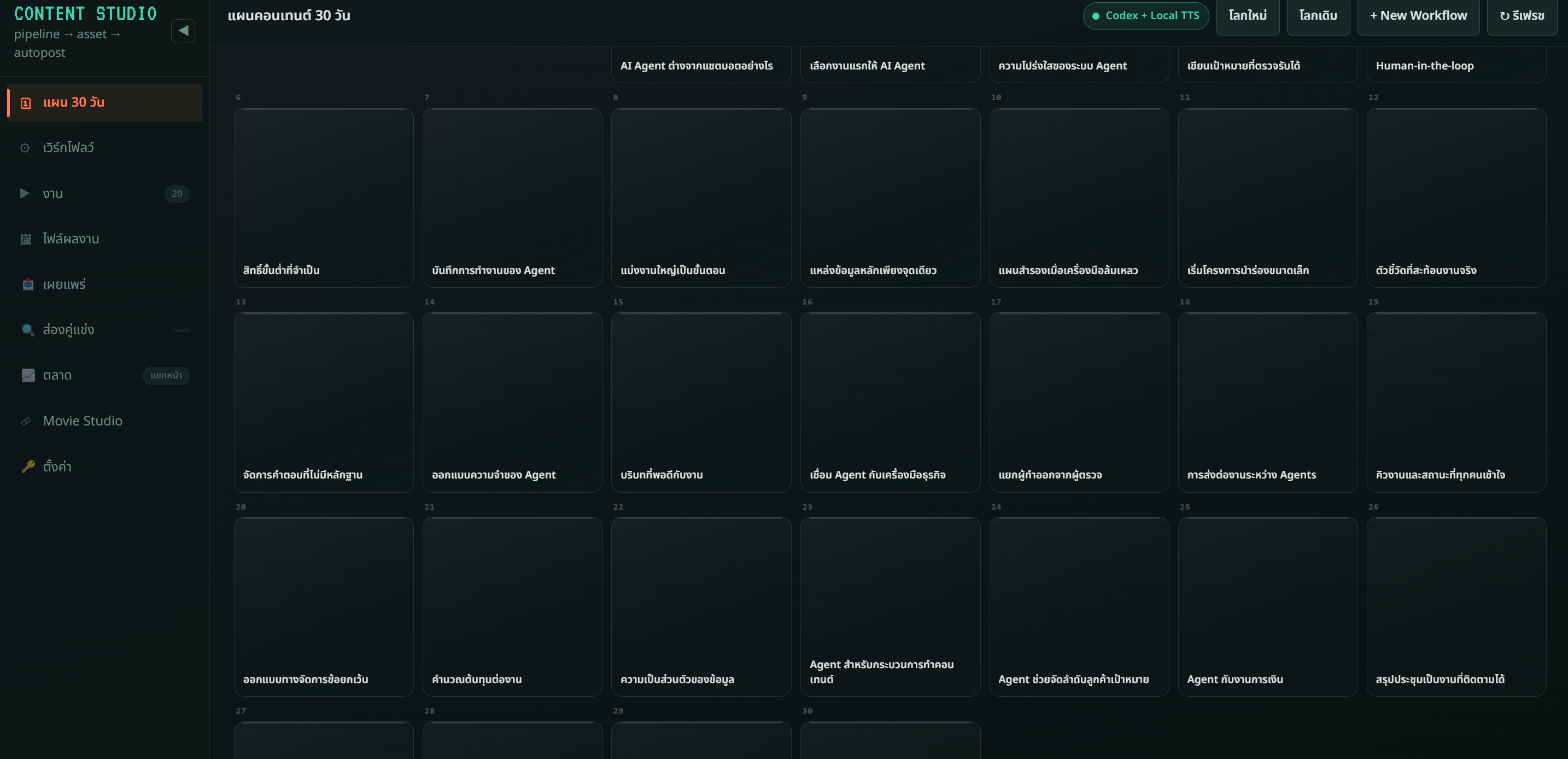The width and height of the screenshot is (1568, 759).
Task: Click the key icon beside ตั้งค่า
Action: 28,466
